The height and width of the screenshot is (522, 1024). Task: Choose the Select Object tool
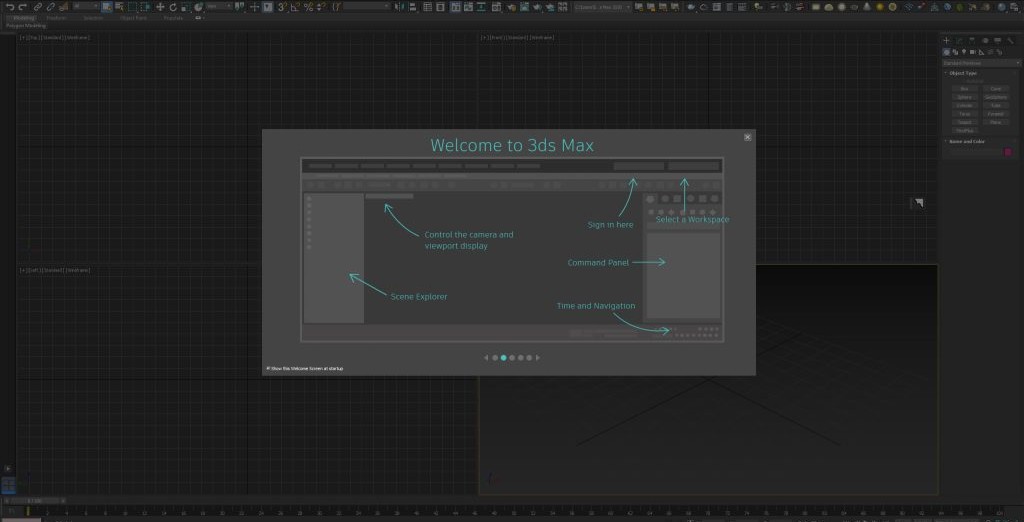(105, 7)
